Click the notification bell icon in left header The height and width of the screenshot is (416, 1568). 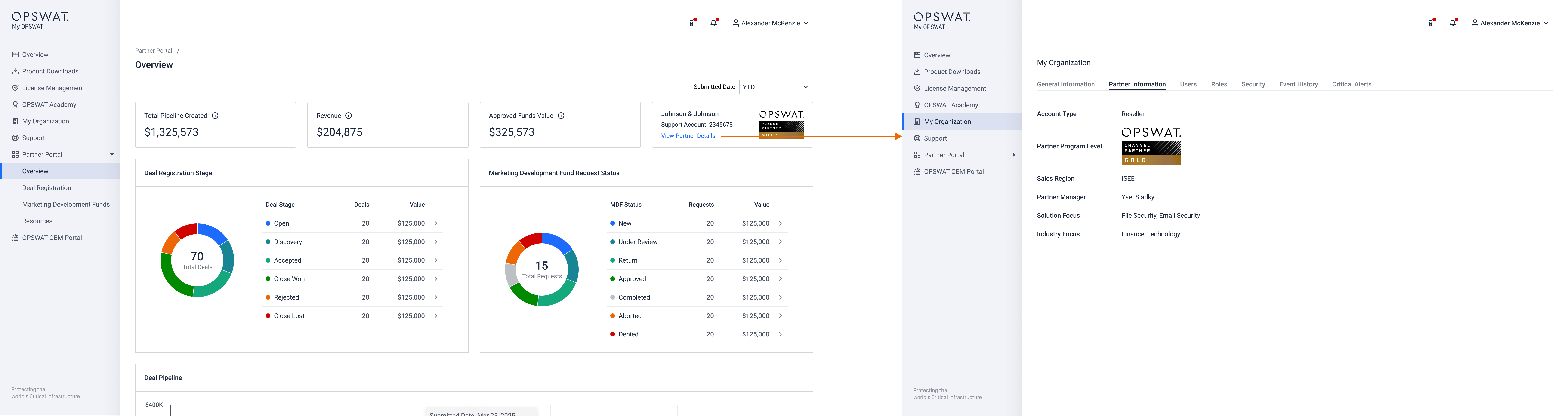[x=713, y=23]
